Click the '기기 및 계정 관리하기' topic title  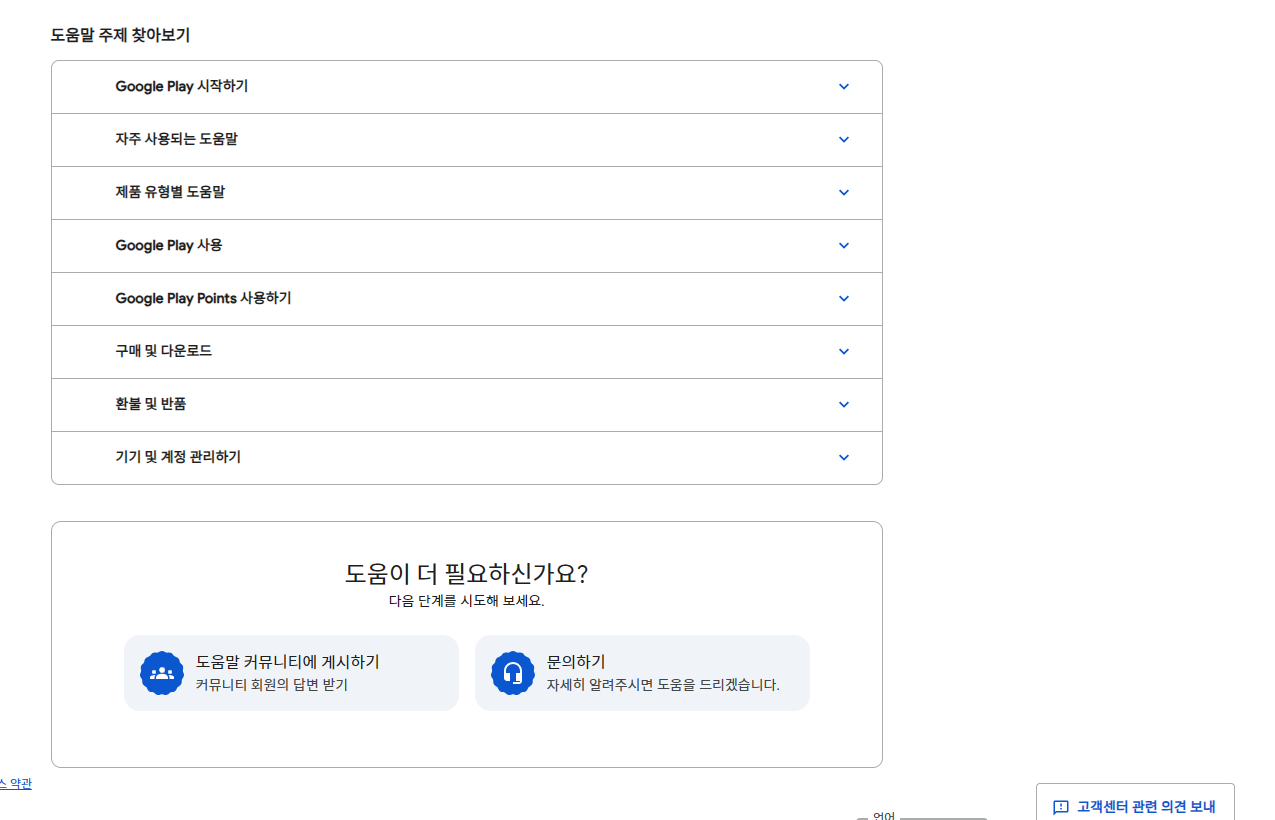pyautogui.click(x=178, y=458)
